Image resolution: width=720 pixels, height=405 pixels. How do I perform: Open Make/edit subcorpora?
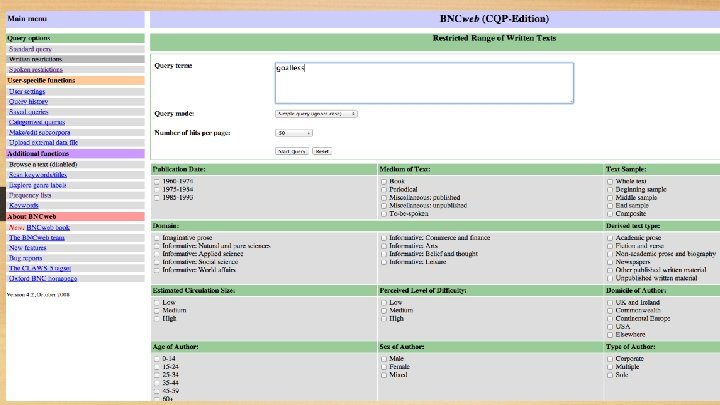(x=39, y=132)
